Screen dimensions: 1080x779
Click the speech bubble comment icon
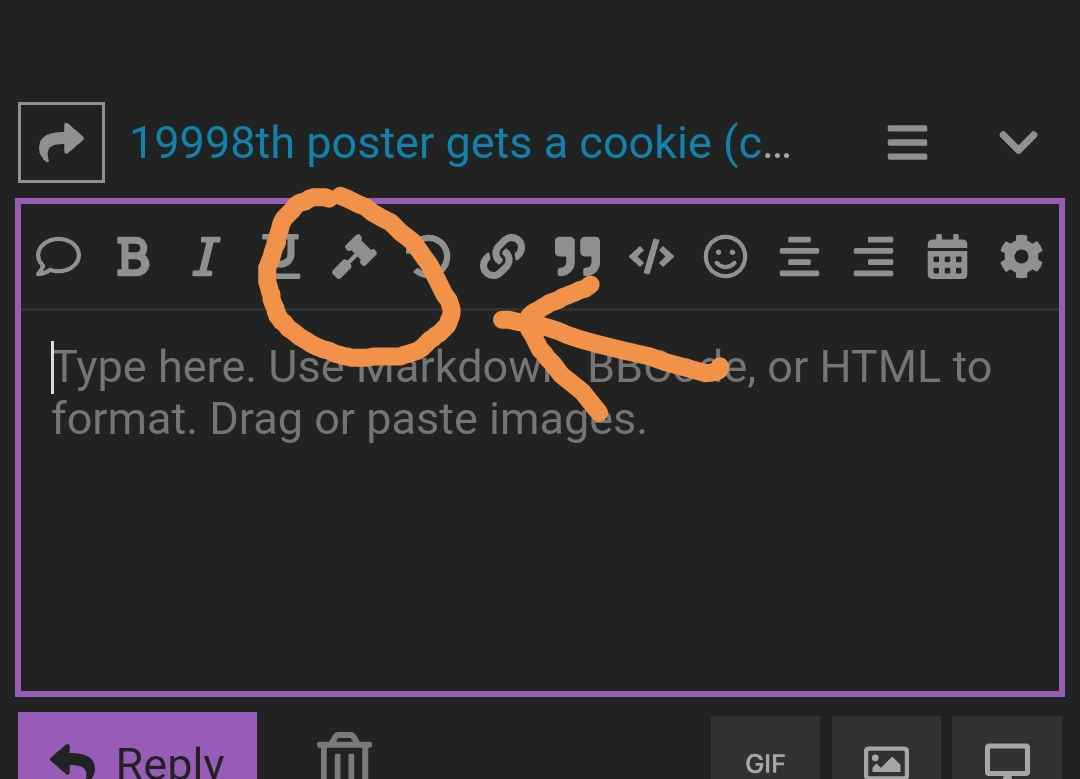coord(59,257)
